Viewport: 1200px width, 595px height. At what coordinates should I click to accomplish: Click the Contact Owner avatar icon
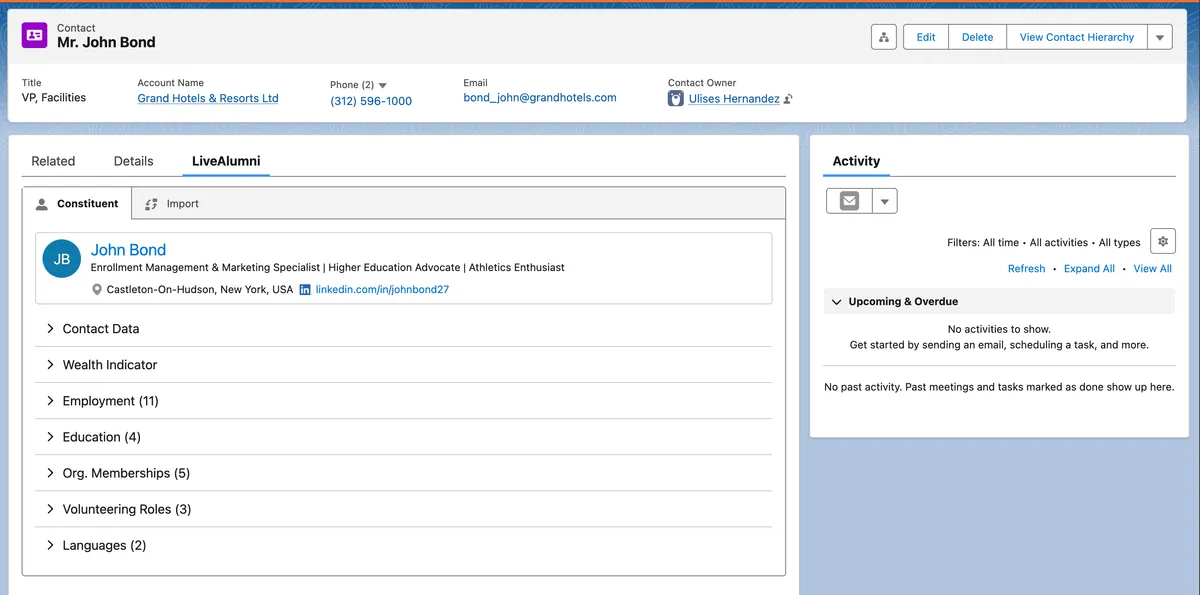click(676, 99)
